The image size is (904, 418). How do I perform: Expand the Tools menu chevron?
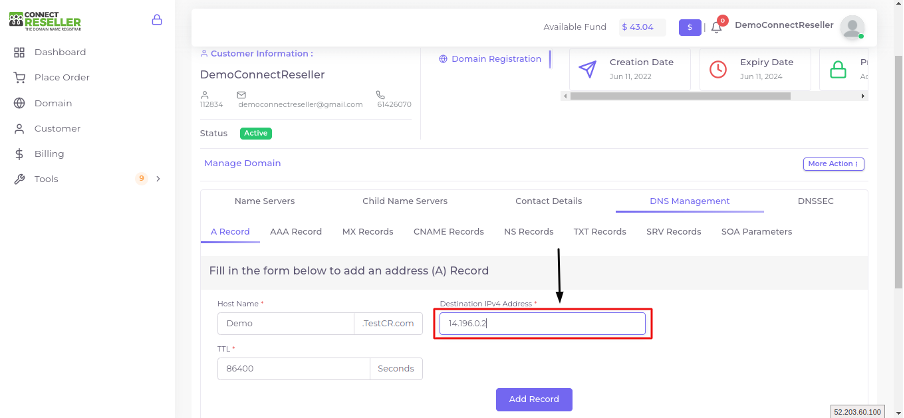[158, 179]
